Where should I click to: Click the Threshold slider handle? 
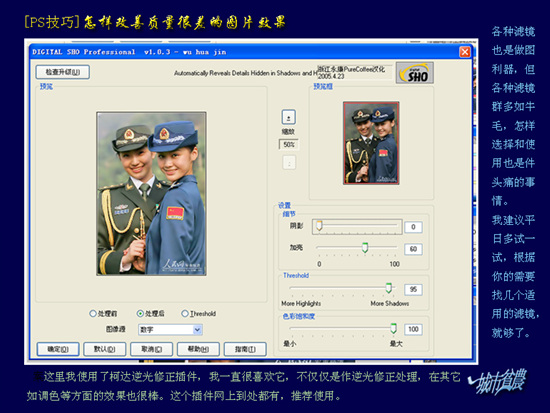[x=389, y=288]
